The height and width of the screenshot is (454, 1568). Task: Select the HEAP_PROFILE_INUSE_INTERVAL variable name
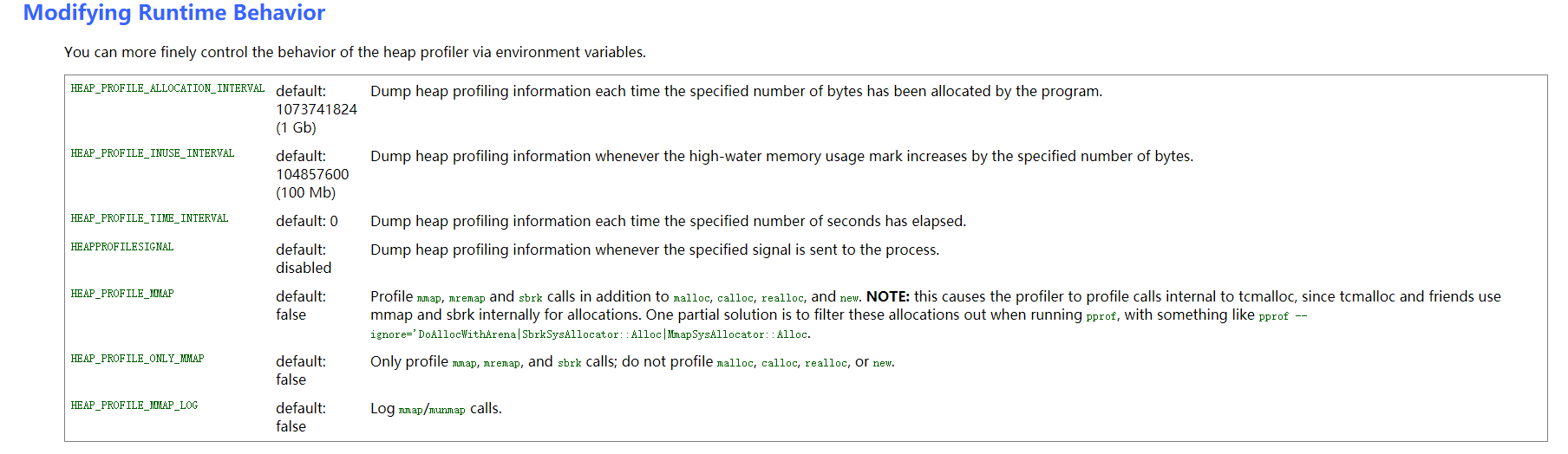[153, 153]
